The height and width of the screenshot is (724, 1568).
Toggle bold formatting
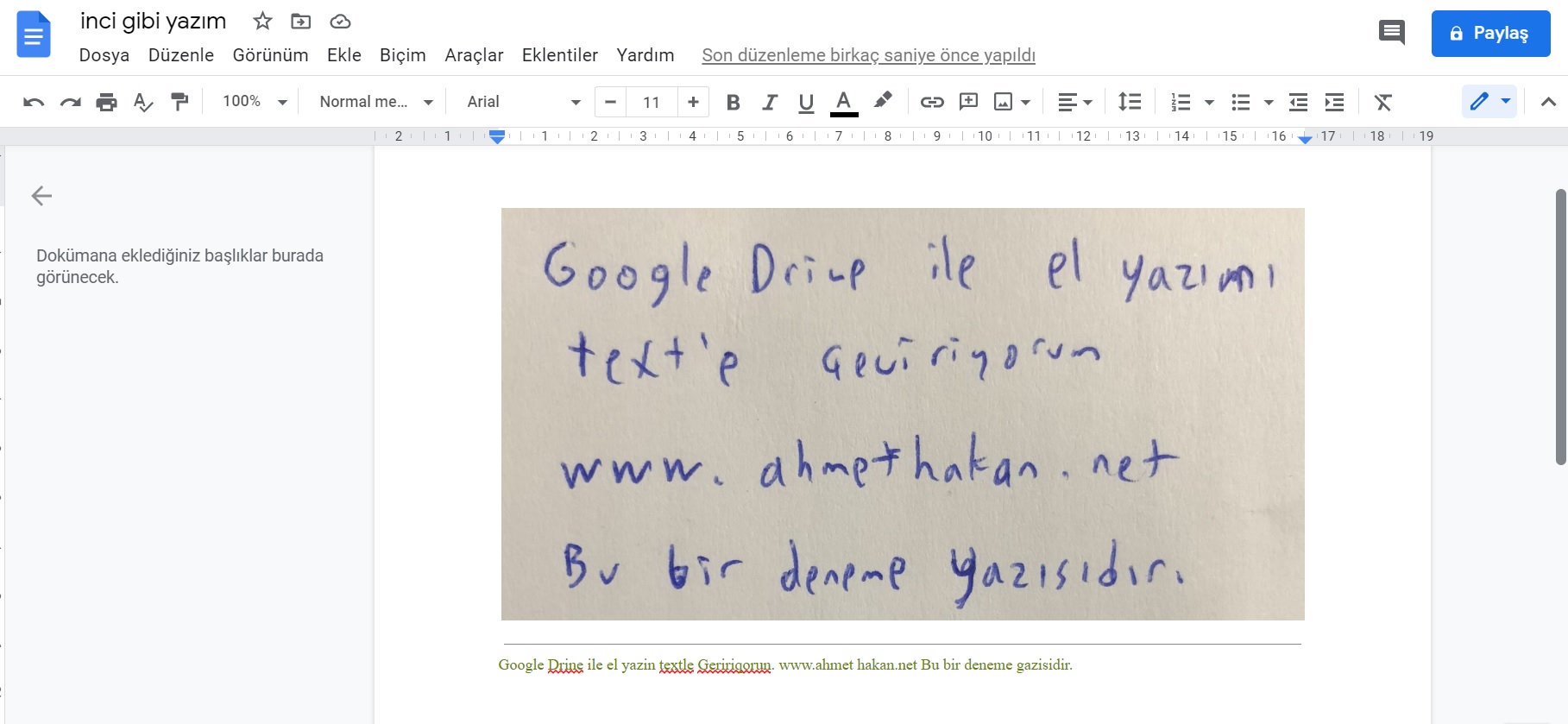(733, 102)
